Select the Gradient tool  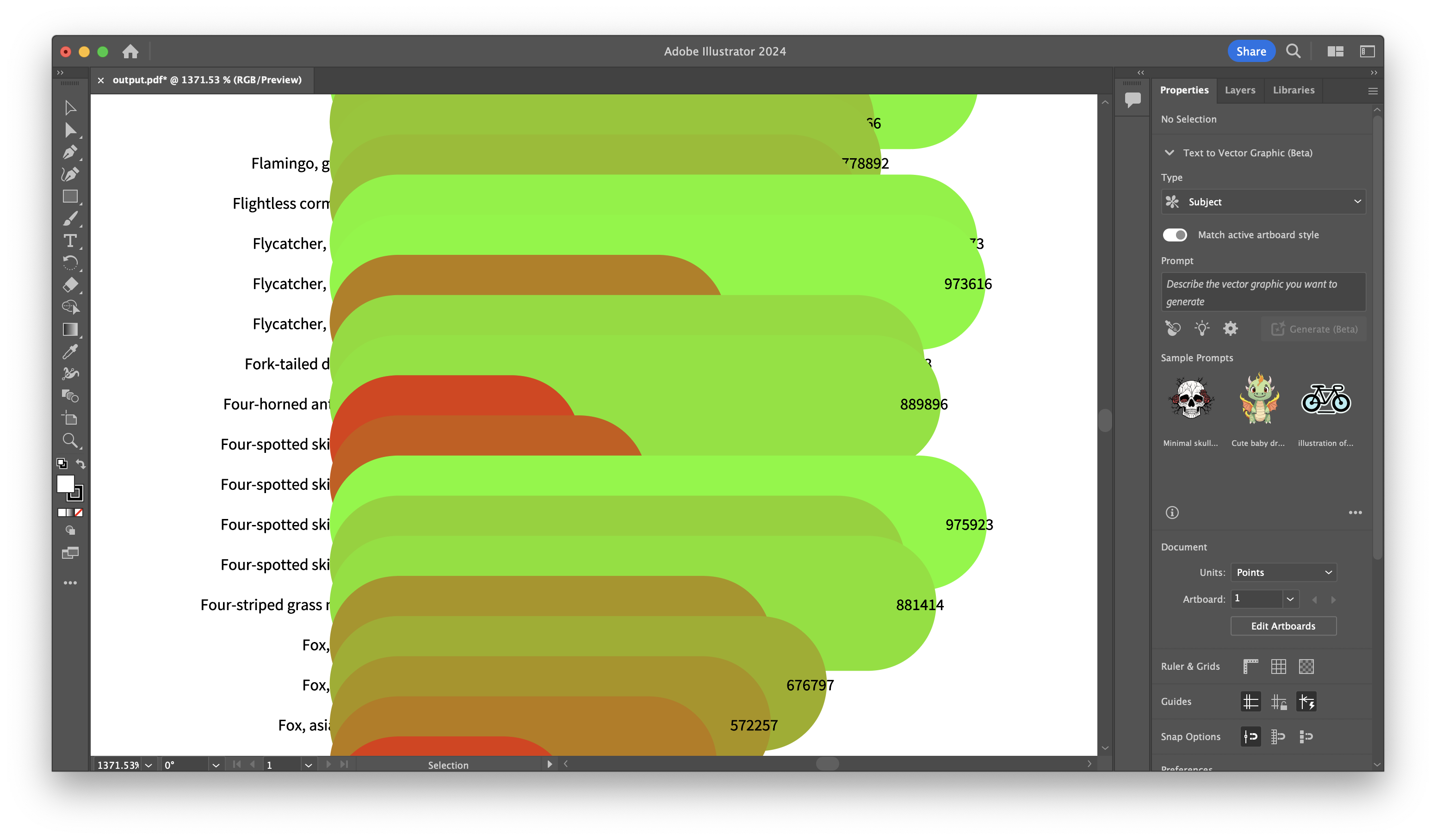pyautogui.click(x=70, y=329)
